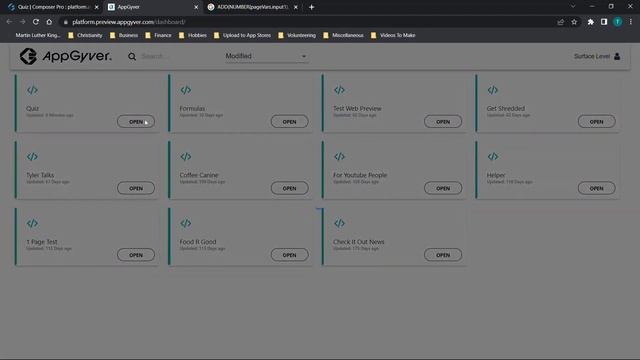The height and width of the screenshot is (360, 640).
Task: Open the 1 Page Test app
Action: pos(136,255)
